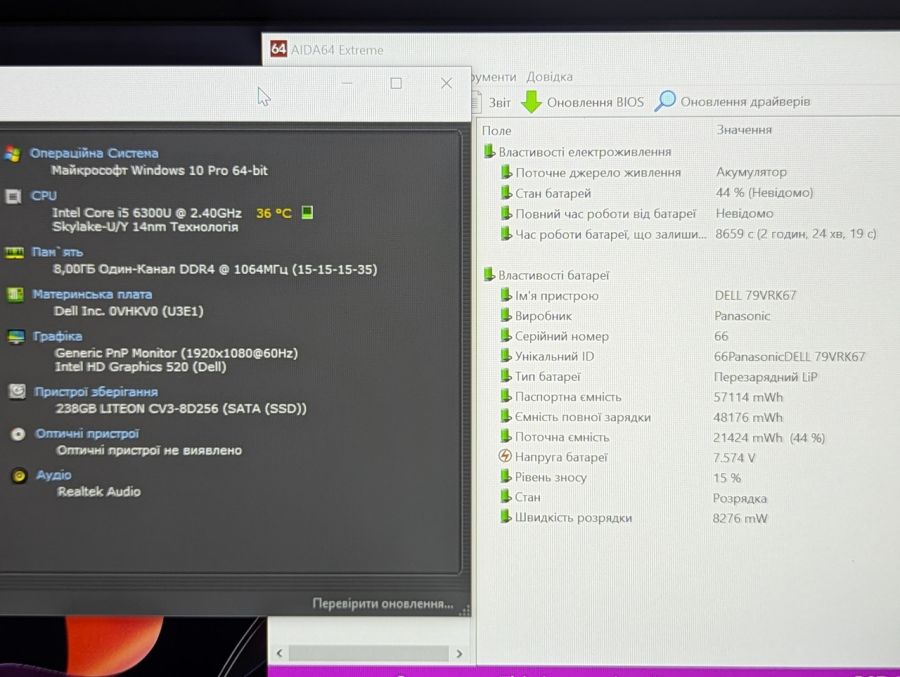Click the hard drive icon beside Пристрої зберігання
The width and height of the screenshot is (900, 677).
point(17,392)
